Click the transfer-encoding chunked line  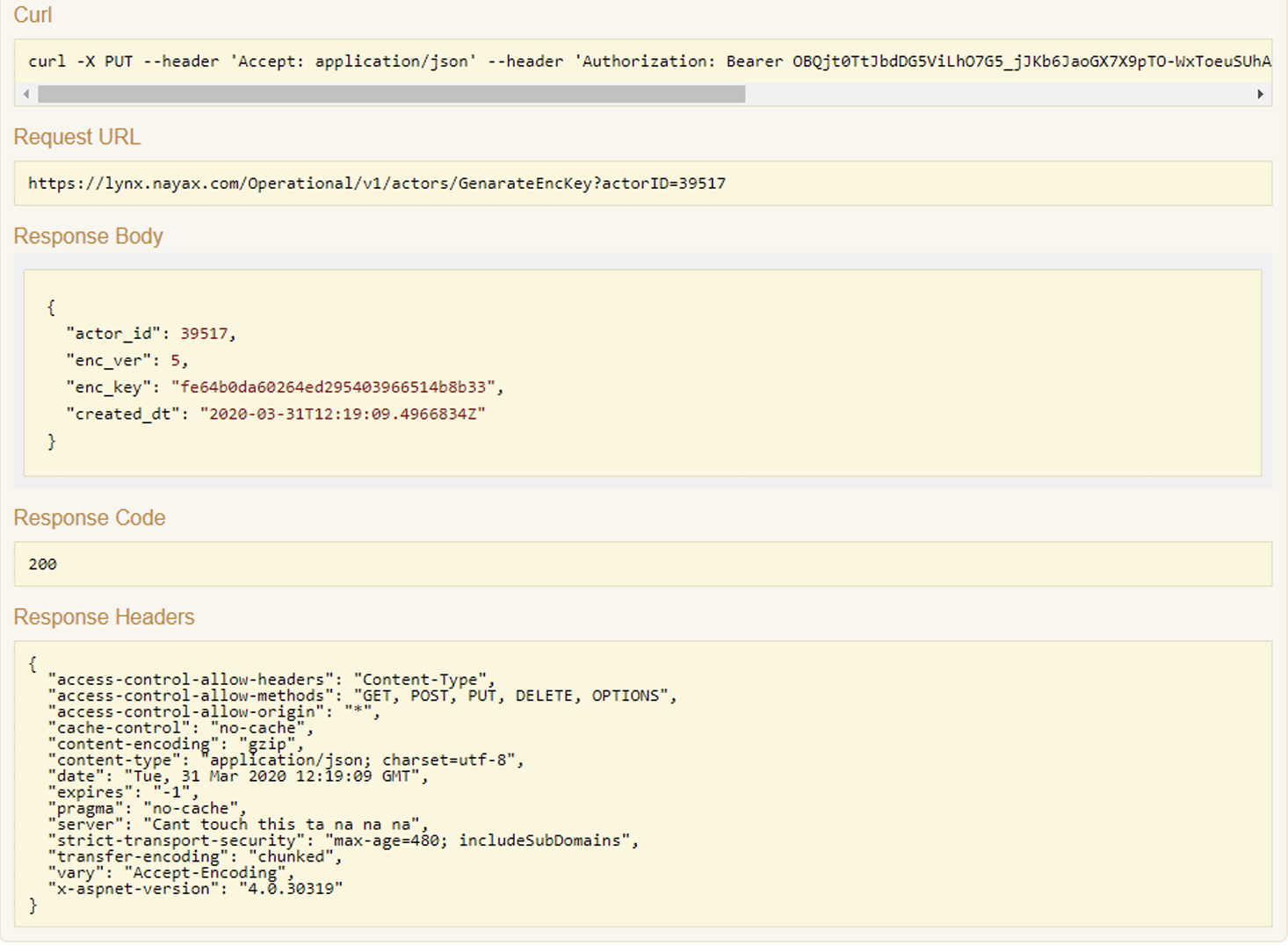(x=195, y=856)
